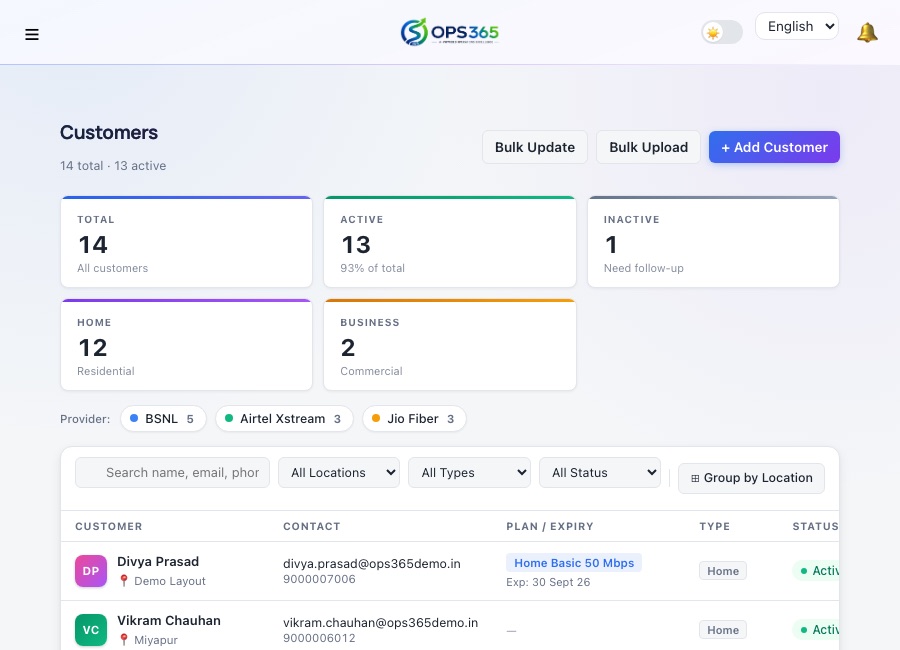
Task: Click the Add Customer button
Action: point(774,147)
